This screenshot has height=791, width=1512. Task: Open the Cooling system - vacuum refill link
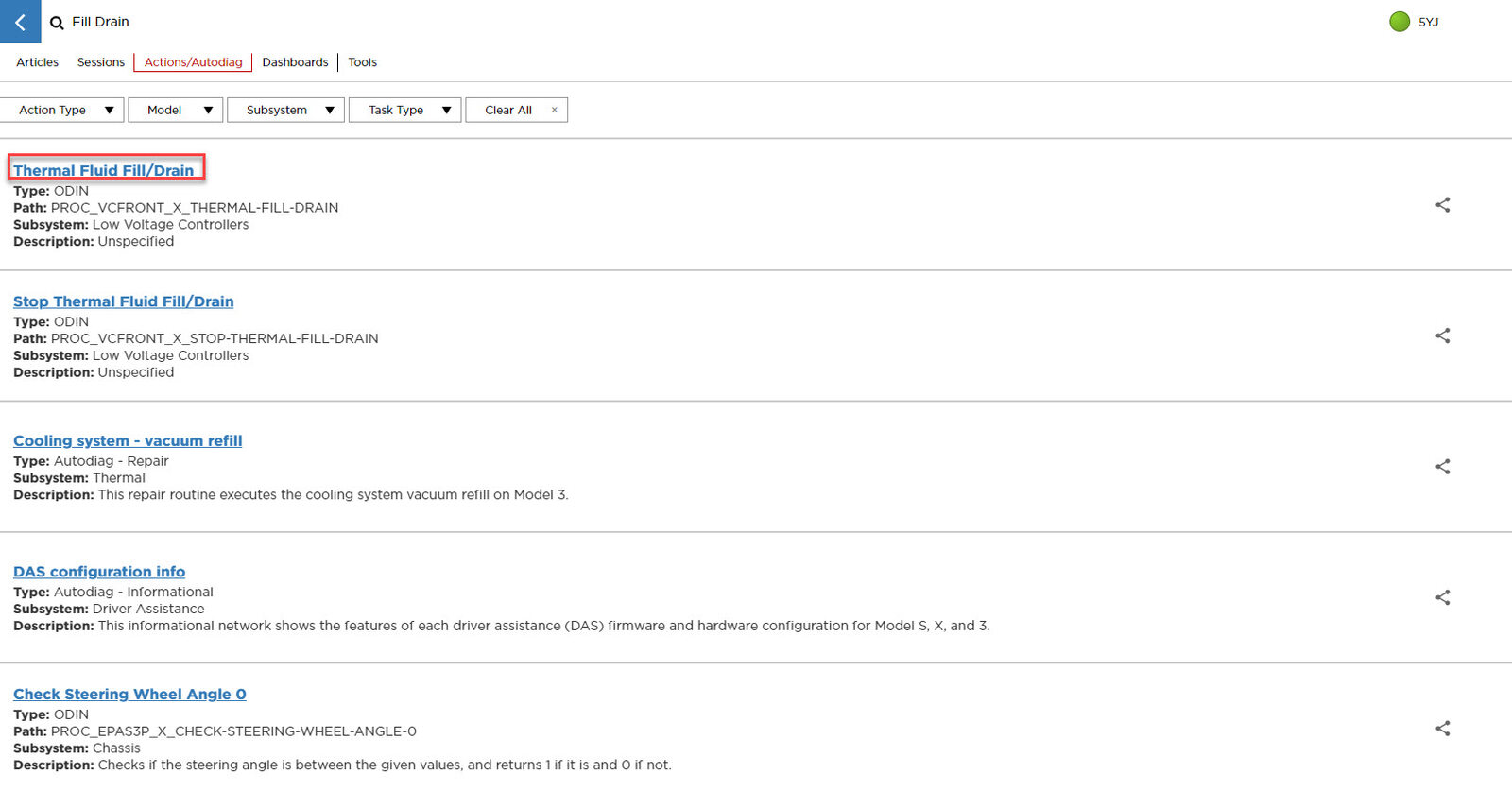tap(128, 441)
